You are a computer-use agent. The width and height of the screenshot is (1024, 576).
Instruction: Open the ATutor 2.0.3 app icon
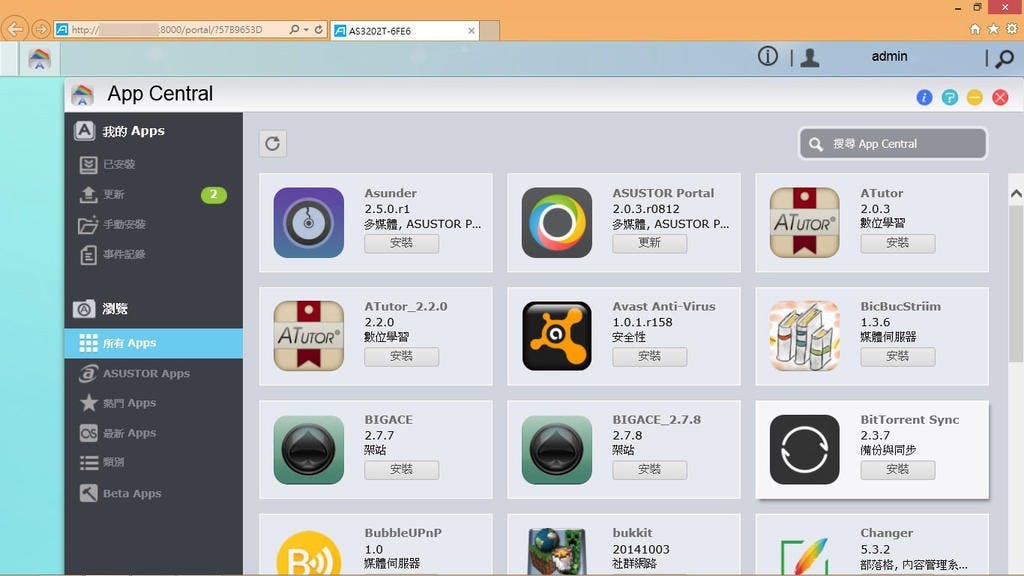[805, 223]
